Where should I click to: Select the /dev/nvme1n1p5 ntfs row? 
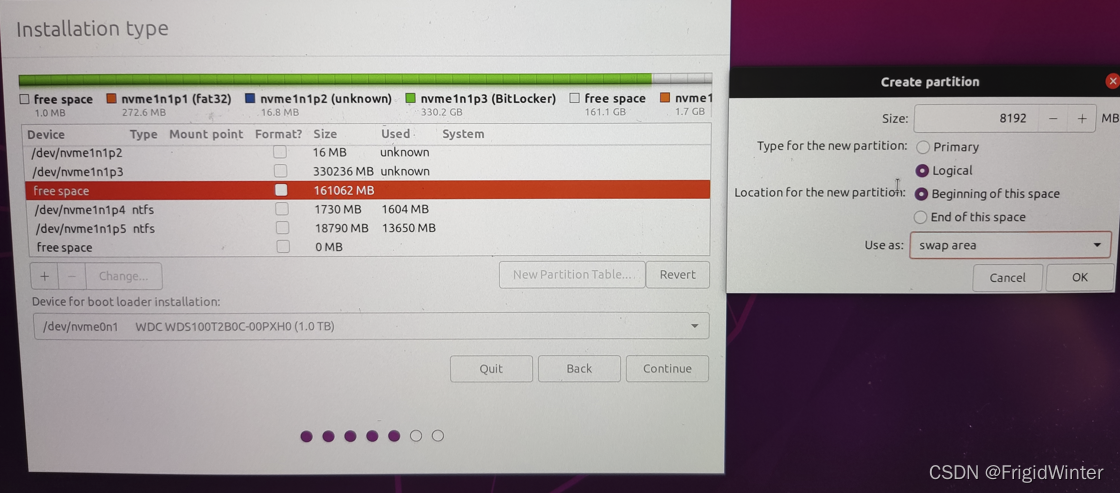pos(367,229)
